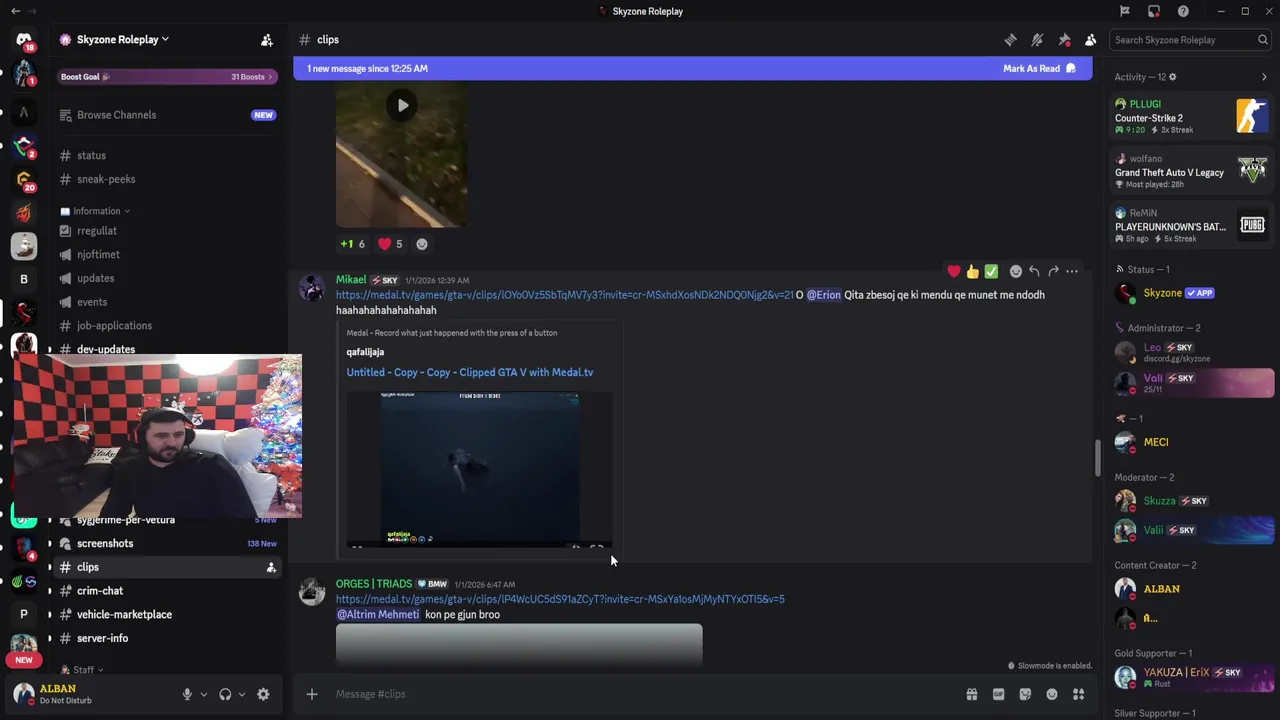This screenshot has width=1280, height=720.
Task: Open Direct Messages home icon
Action: [x=24, y=41]
